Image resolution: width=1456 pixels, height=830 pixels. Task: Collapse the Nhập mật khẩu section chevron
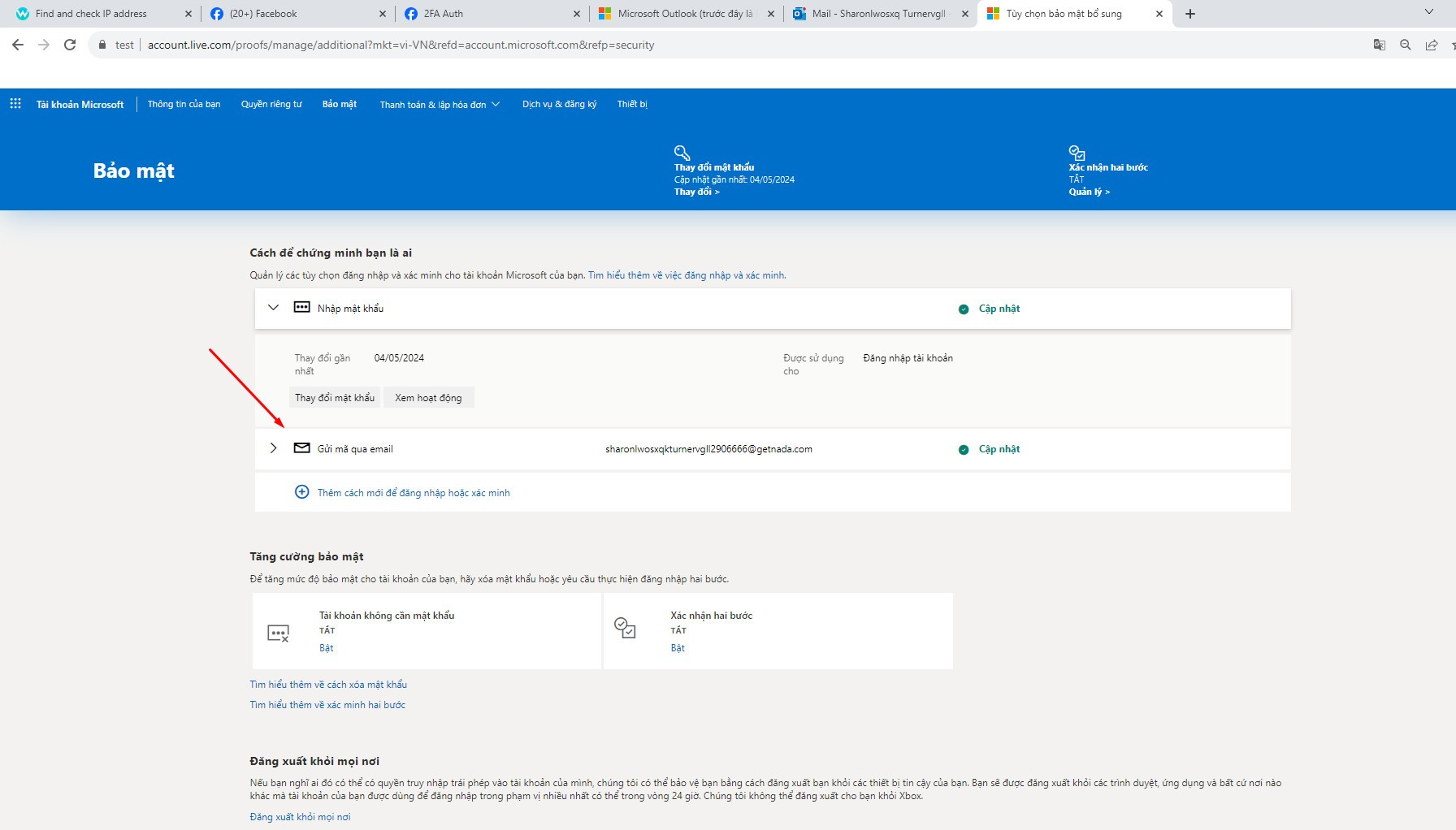[x=273, y=308]
